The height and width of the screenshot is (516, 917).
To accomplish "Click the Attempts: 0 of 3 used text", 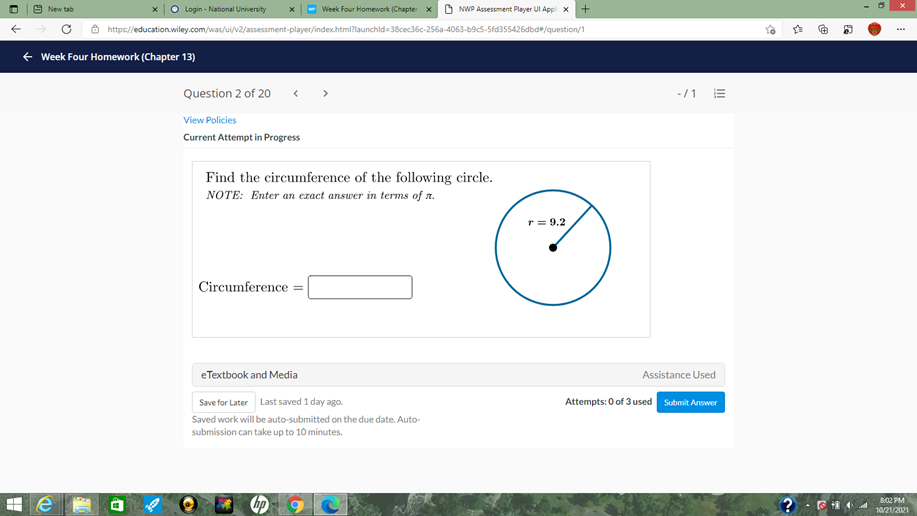I will point(608,401).
